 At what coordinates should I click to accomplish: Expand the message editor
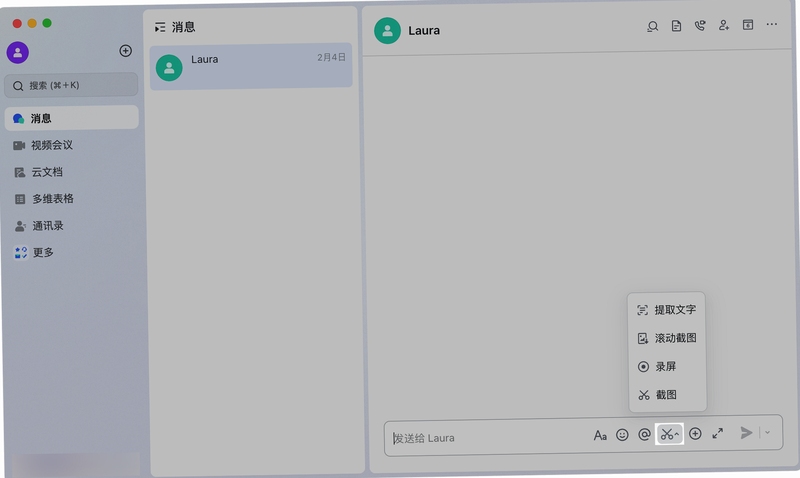tap(718, 433)
